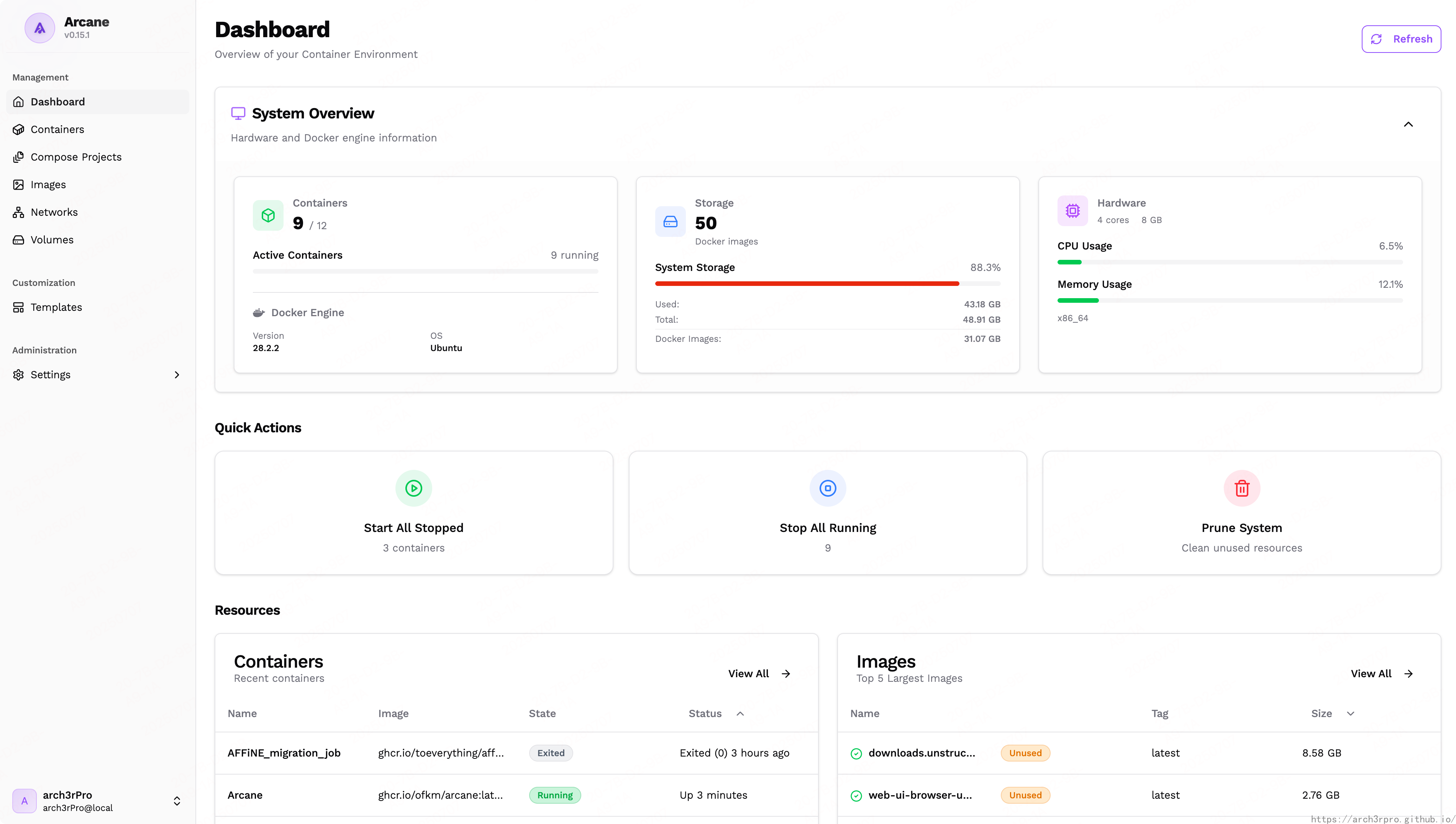This screenshot has height=824, width=1456.
Task: Click the System Storage progress bar
Action: pyautogui.click(x=827, y=284)
